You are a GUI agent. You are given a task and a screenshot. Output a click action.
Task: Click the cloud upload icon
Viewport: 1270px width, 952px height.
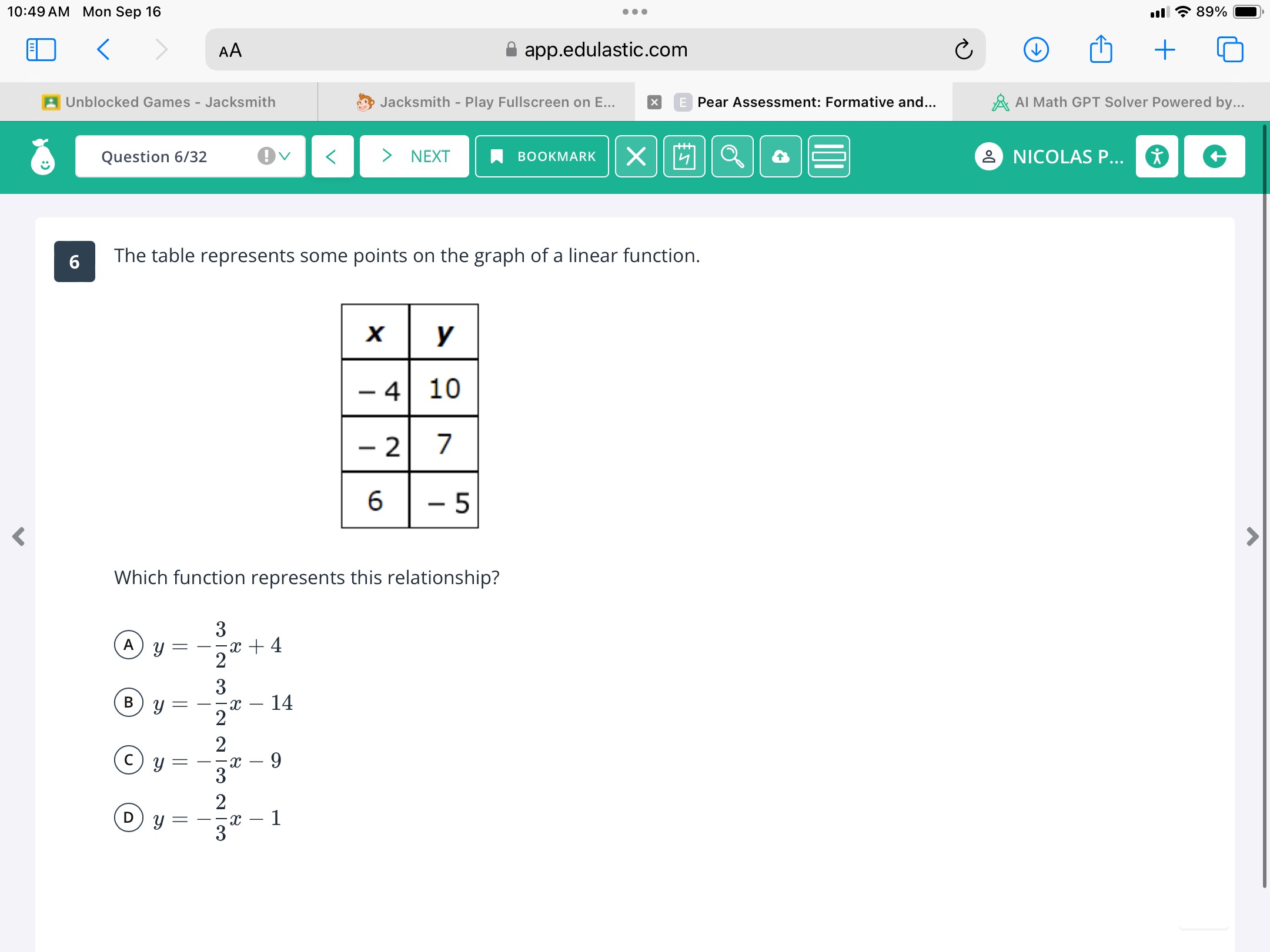coord(780,156)
